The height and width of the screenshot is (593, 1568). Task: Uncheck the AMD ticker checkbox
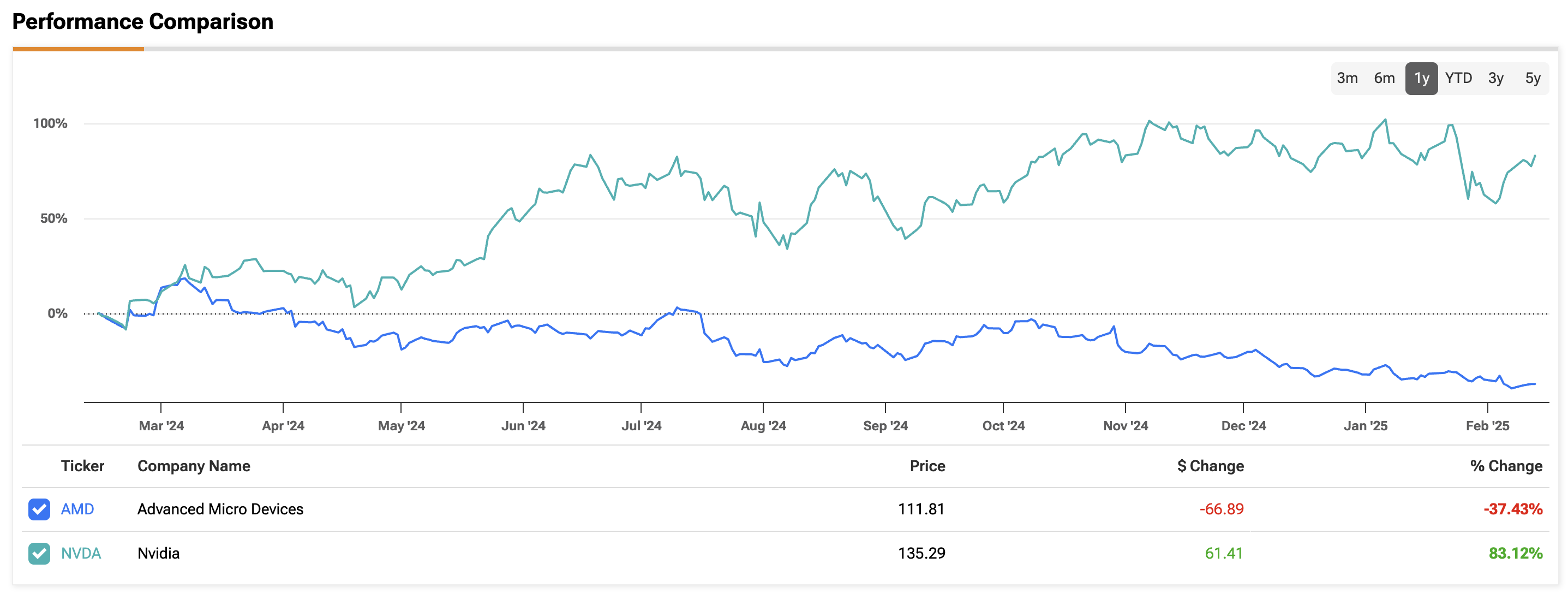click(x=39, y=509)
